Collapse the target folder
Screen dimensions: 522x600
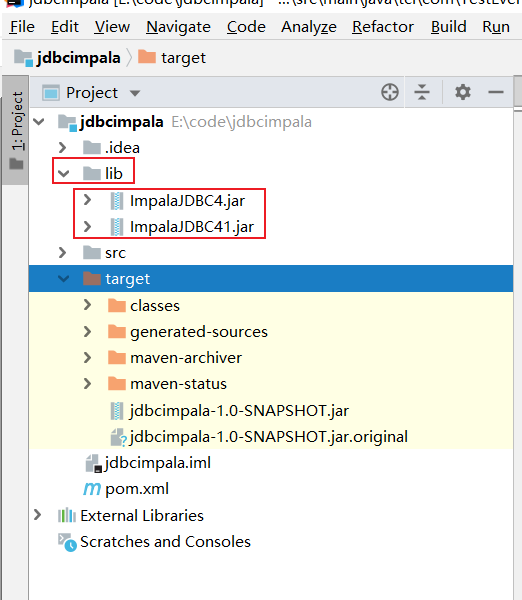[64, 279]
